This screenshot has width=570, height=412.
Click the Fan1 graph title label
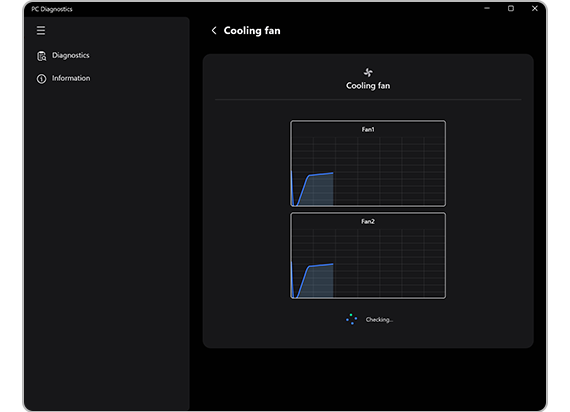[x=368, y=129]
